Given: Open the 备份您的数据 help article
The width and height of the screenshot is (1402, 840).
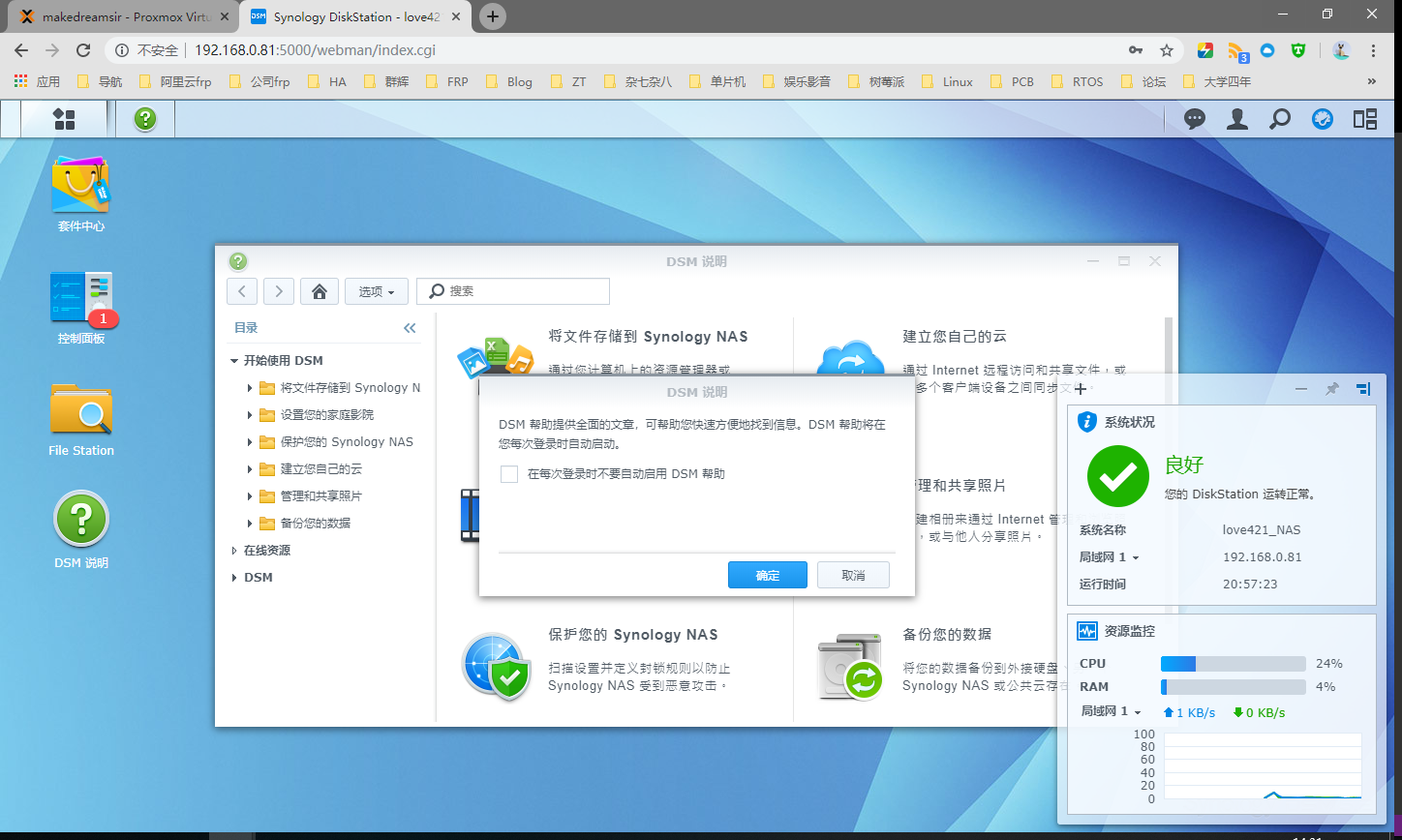Looking at the screenshot, I should pos(947,635).
